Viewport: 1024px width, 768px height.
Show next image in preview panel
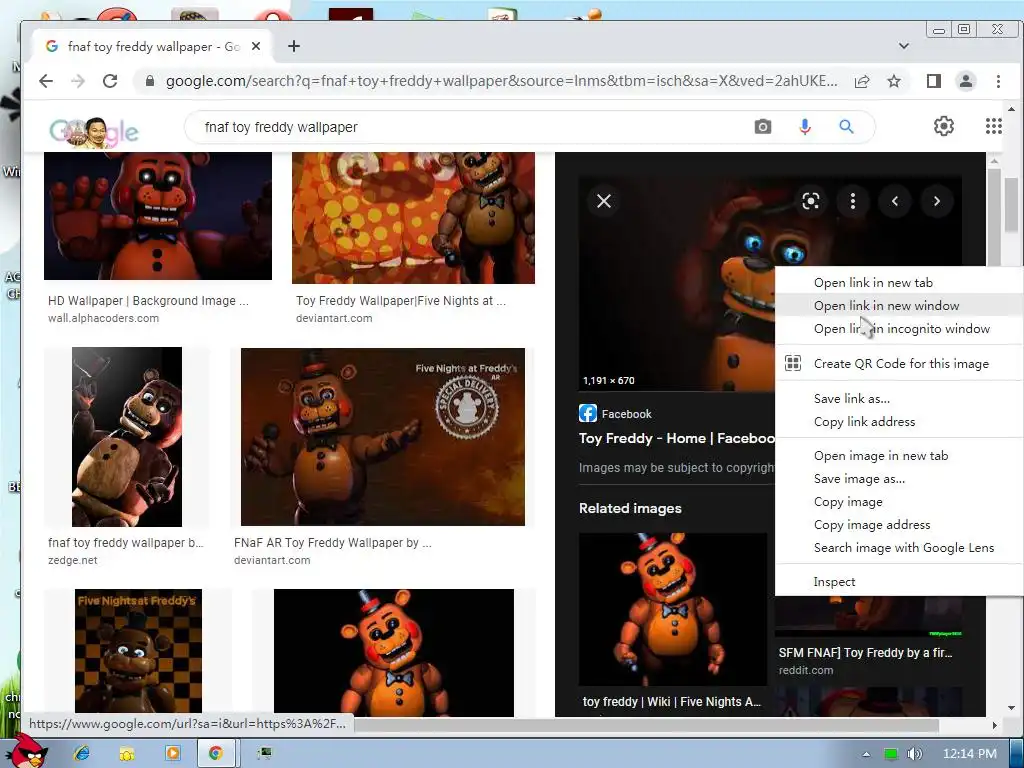936,201
